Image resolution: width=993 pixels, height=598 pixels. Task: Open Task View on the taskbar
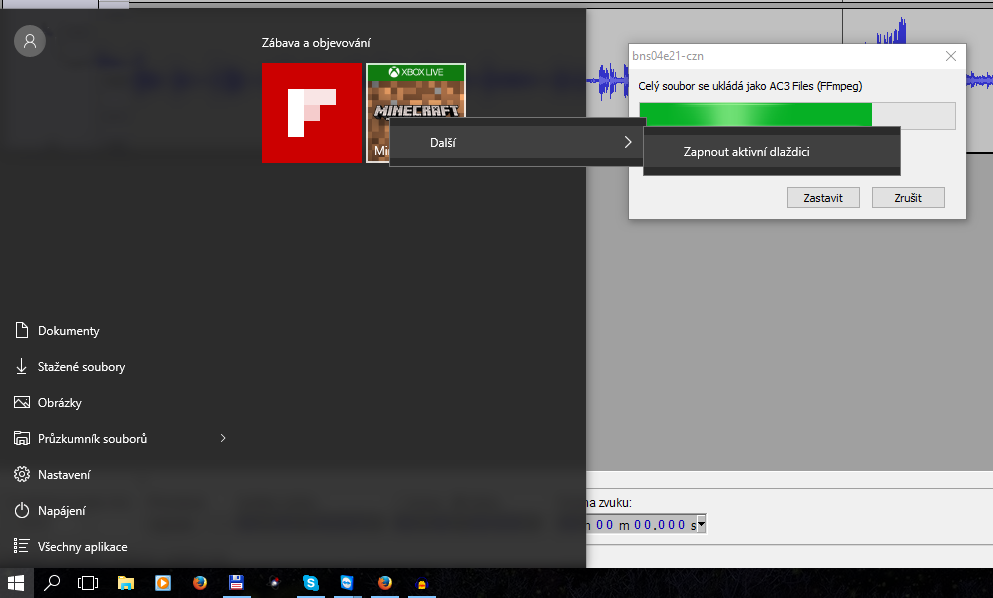[x=87, y=583]
